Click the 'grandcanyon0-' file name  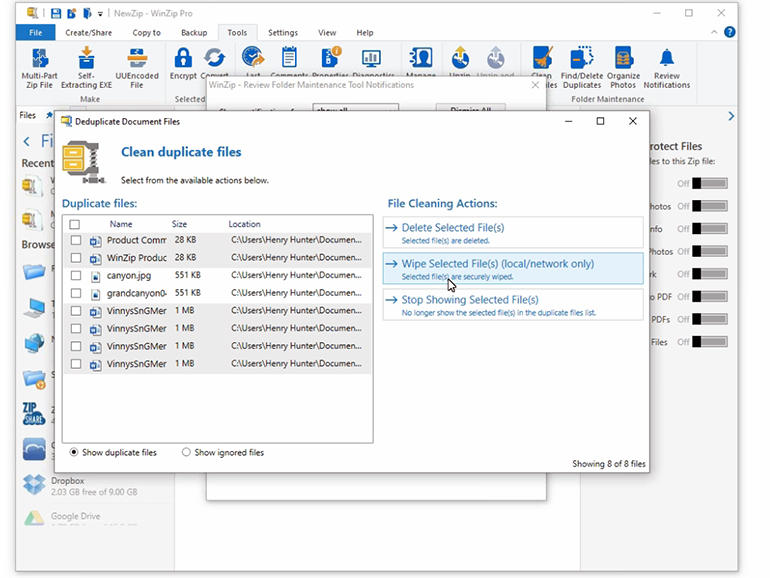(137, 293)
